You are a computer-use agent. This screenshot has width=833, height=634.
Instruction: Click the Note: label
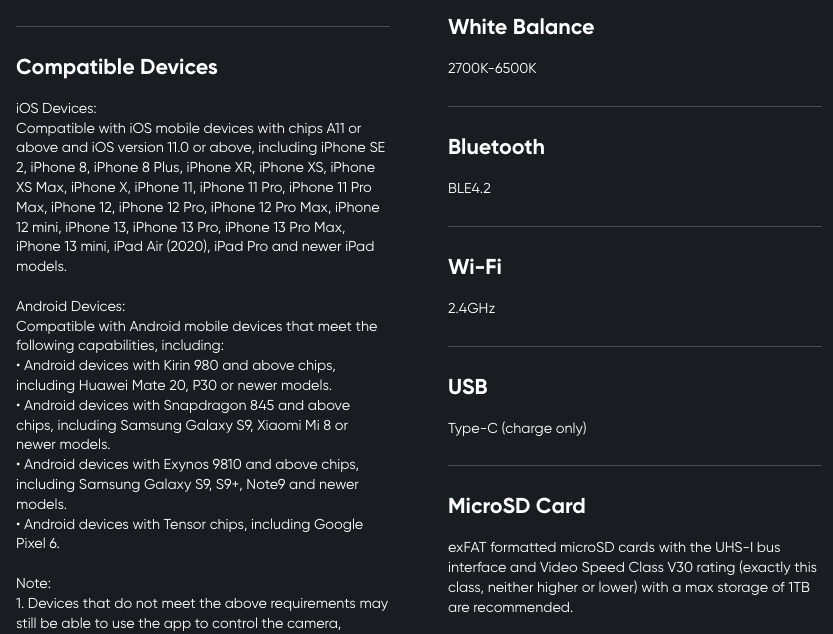[33, 584]
